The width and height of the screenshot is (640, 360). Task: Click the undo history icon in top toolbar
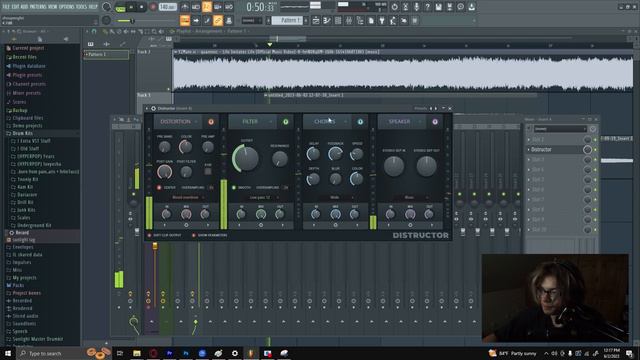(x=394, y=7)
